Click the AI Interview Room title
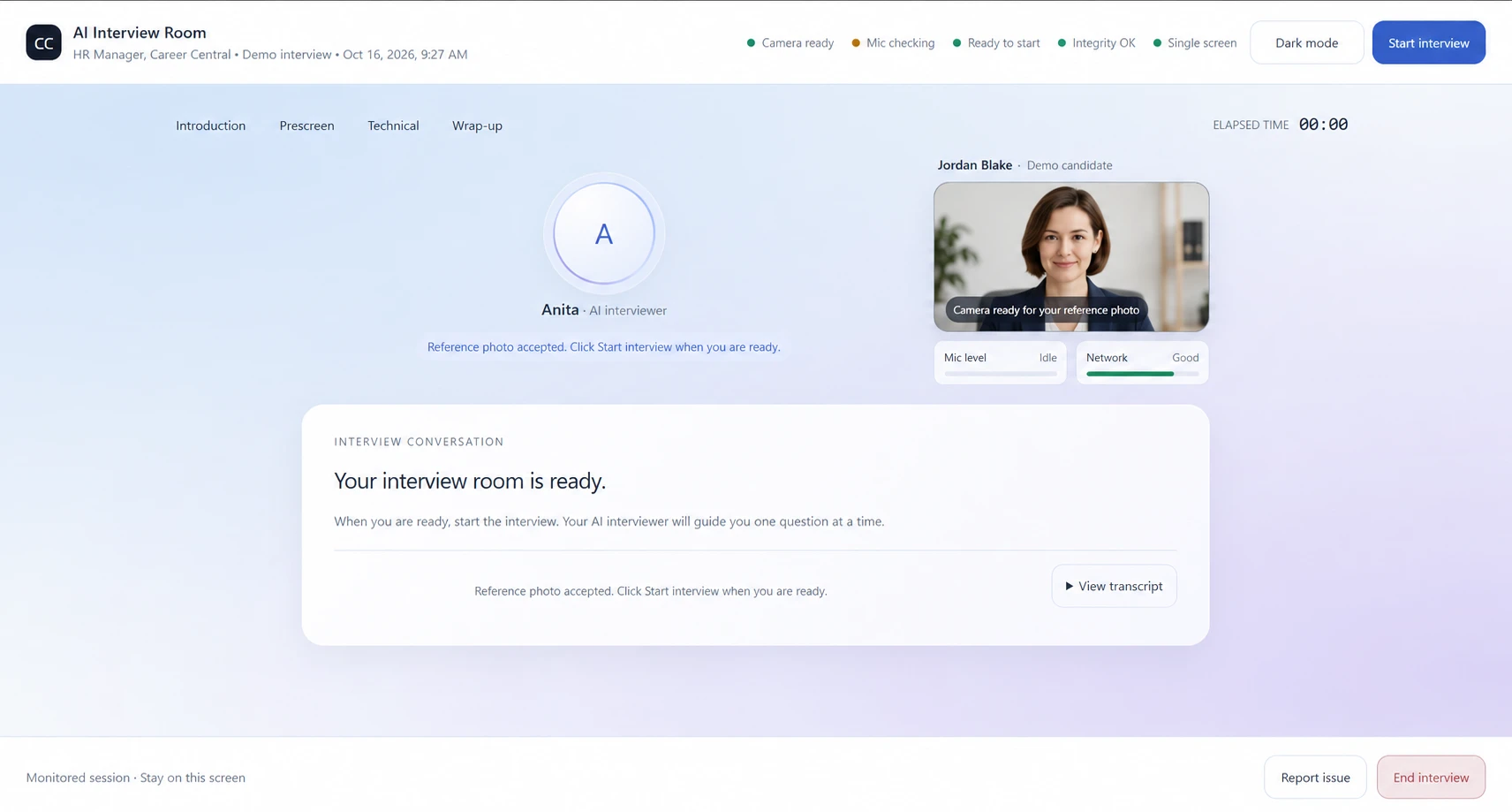 coord(140,33)
